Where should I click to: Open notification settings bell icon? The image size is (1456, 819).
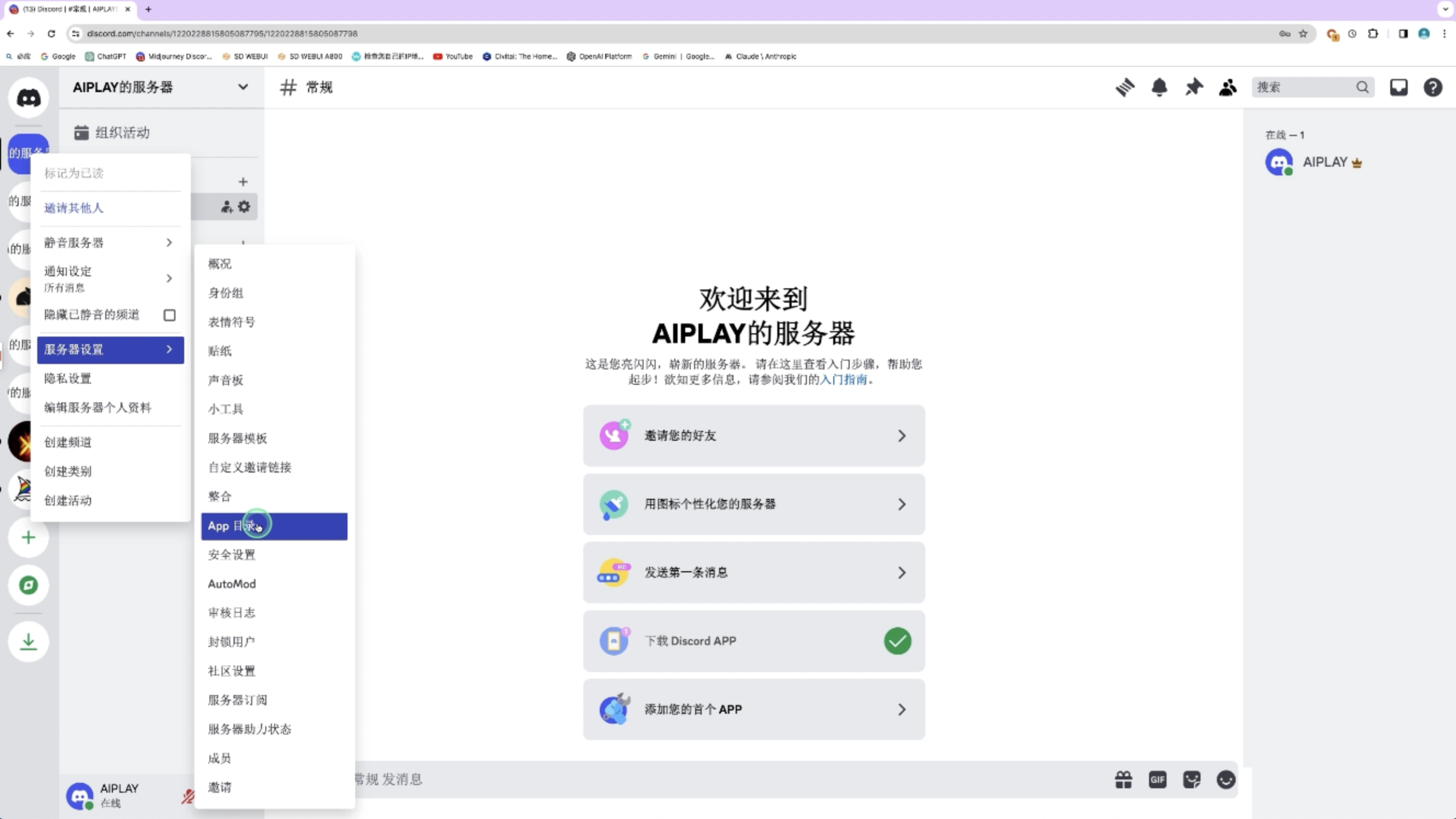coord(1159,87)
